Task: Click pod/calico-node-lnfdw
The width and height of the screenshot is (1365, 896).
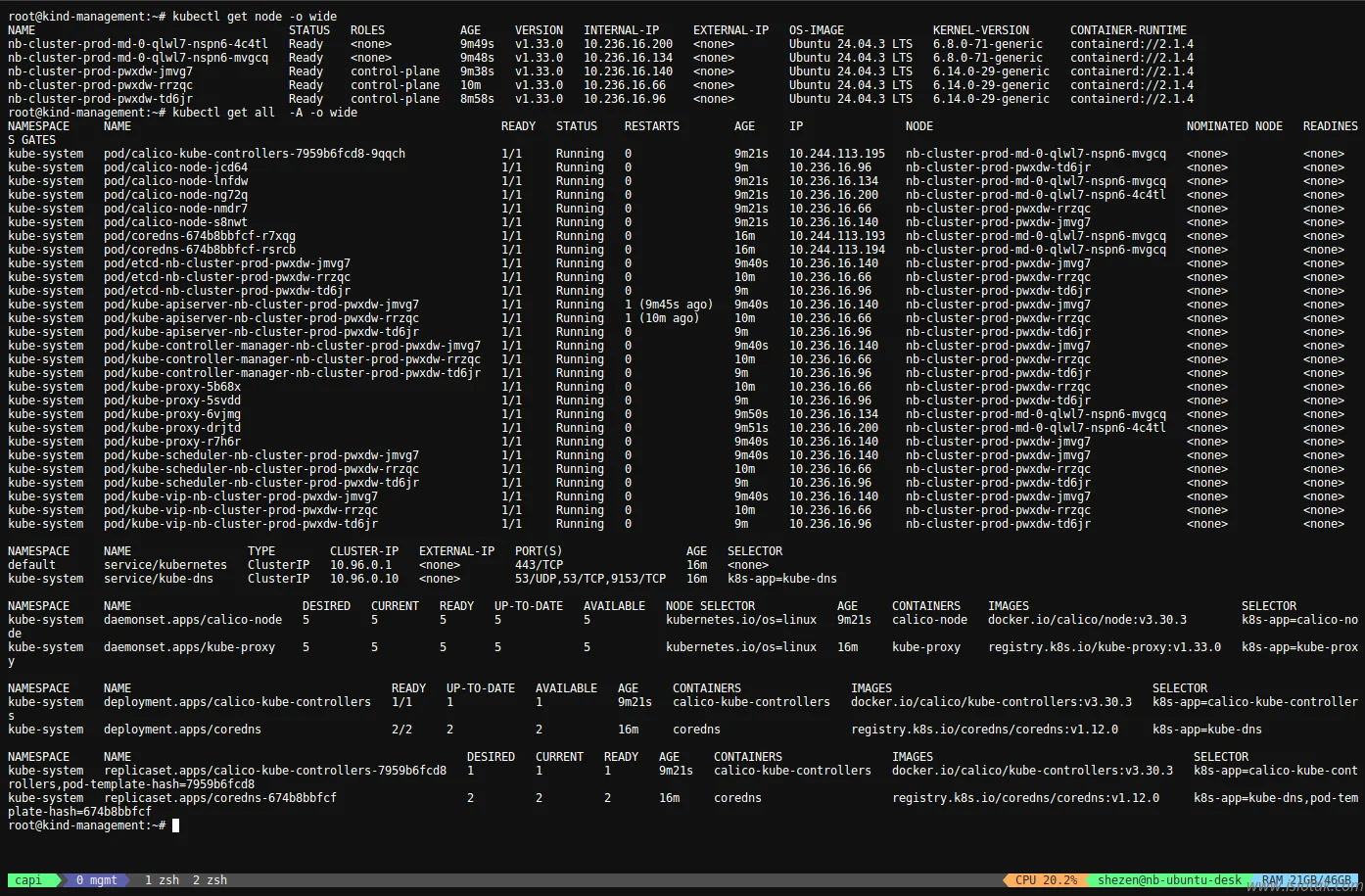Action: [176, 181]
